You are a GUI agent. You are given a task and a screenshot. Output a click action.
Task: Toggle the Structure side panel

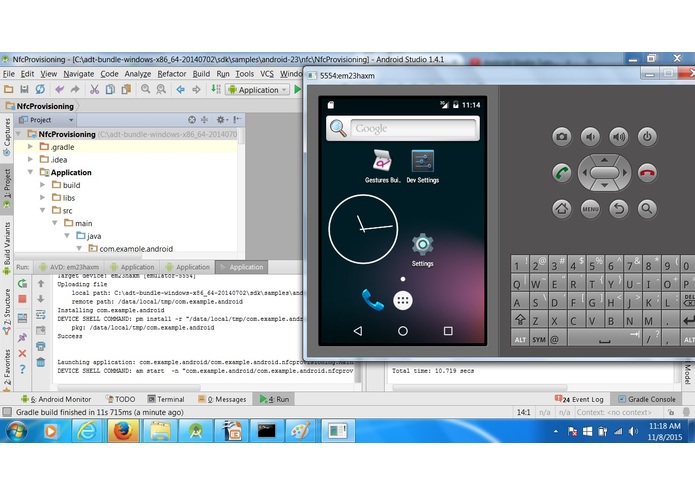(x=6, y=312)
